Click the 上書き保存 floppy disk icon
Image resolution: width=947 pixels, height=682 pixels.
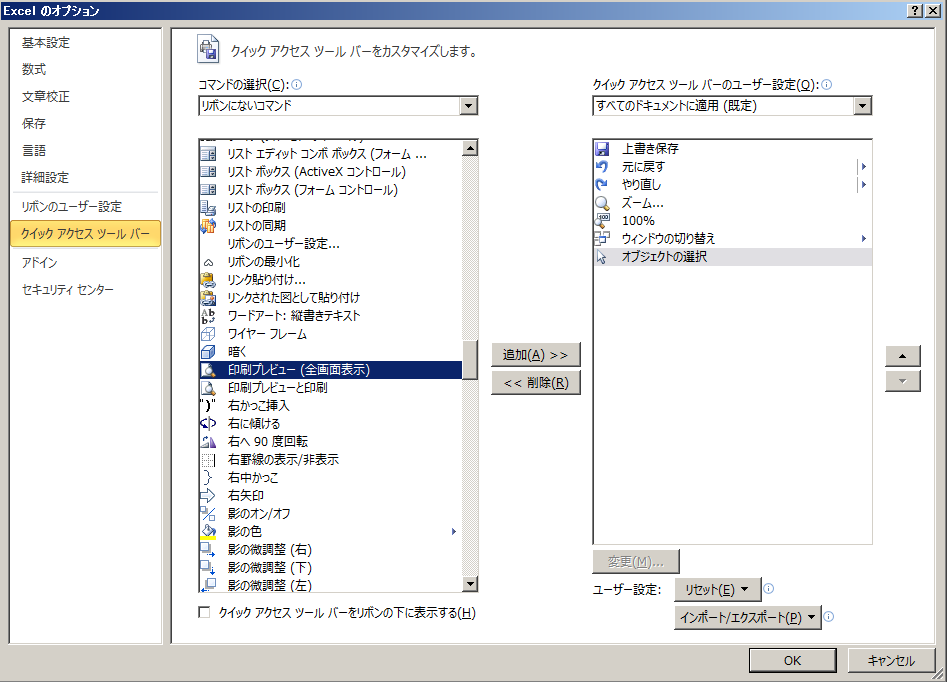602,149
